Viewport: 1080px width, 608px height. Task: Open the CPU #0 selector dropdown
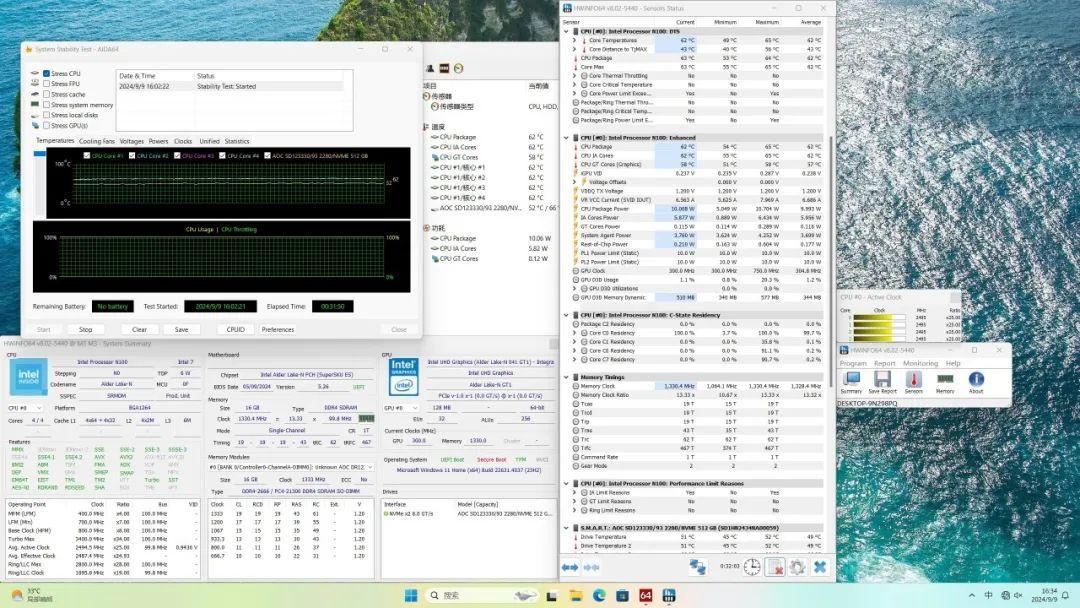point(26,408)
